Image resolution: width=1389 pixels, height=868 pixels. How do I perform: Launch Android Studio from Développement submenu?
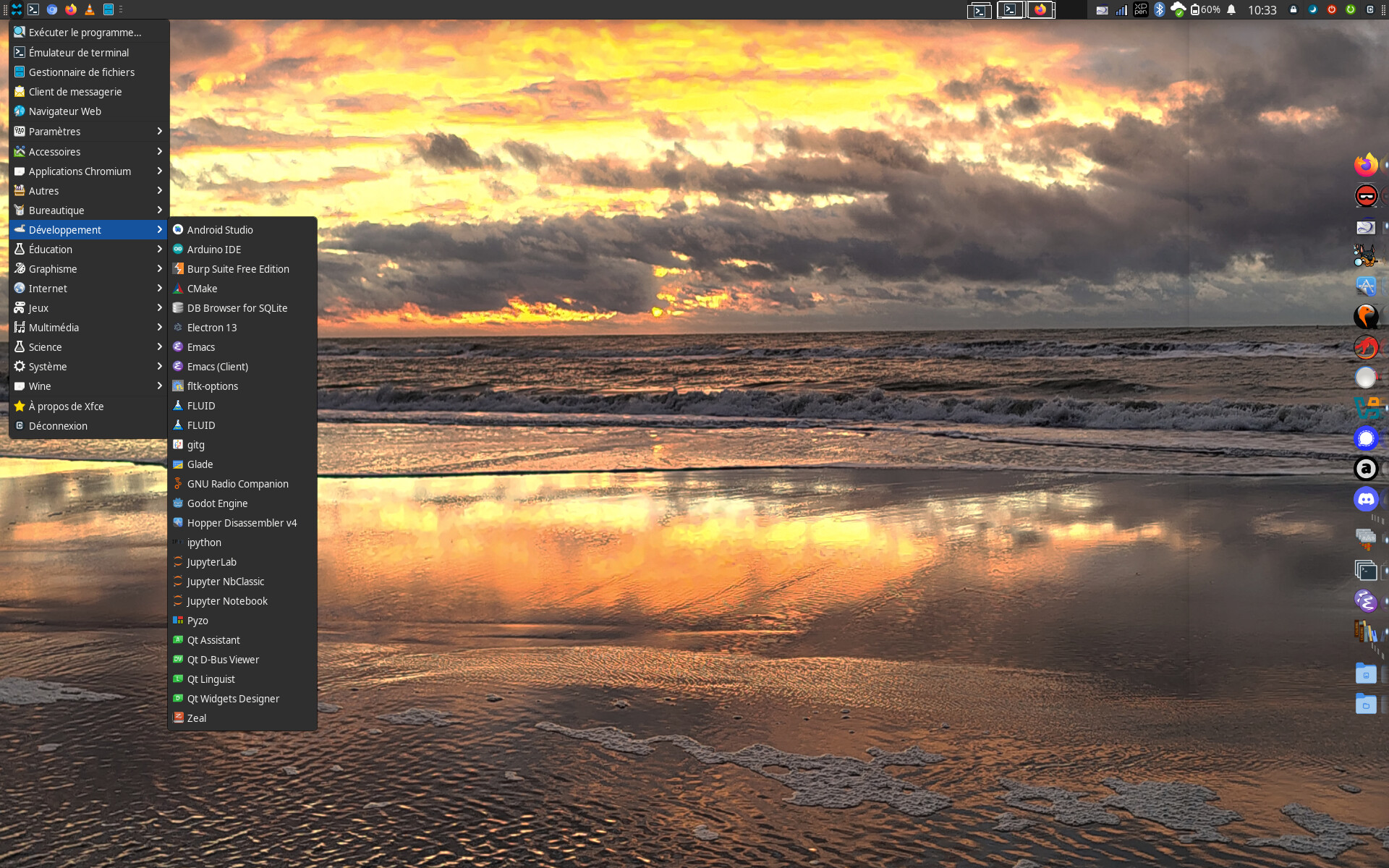coord(220,229)
